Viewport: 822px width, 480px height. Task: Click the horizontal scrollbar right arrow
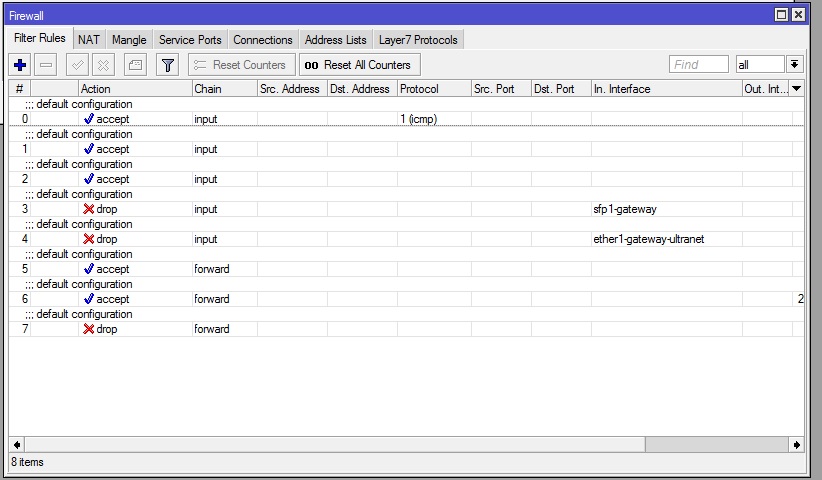[797, 444]
